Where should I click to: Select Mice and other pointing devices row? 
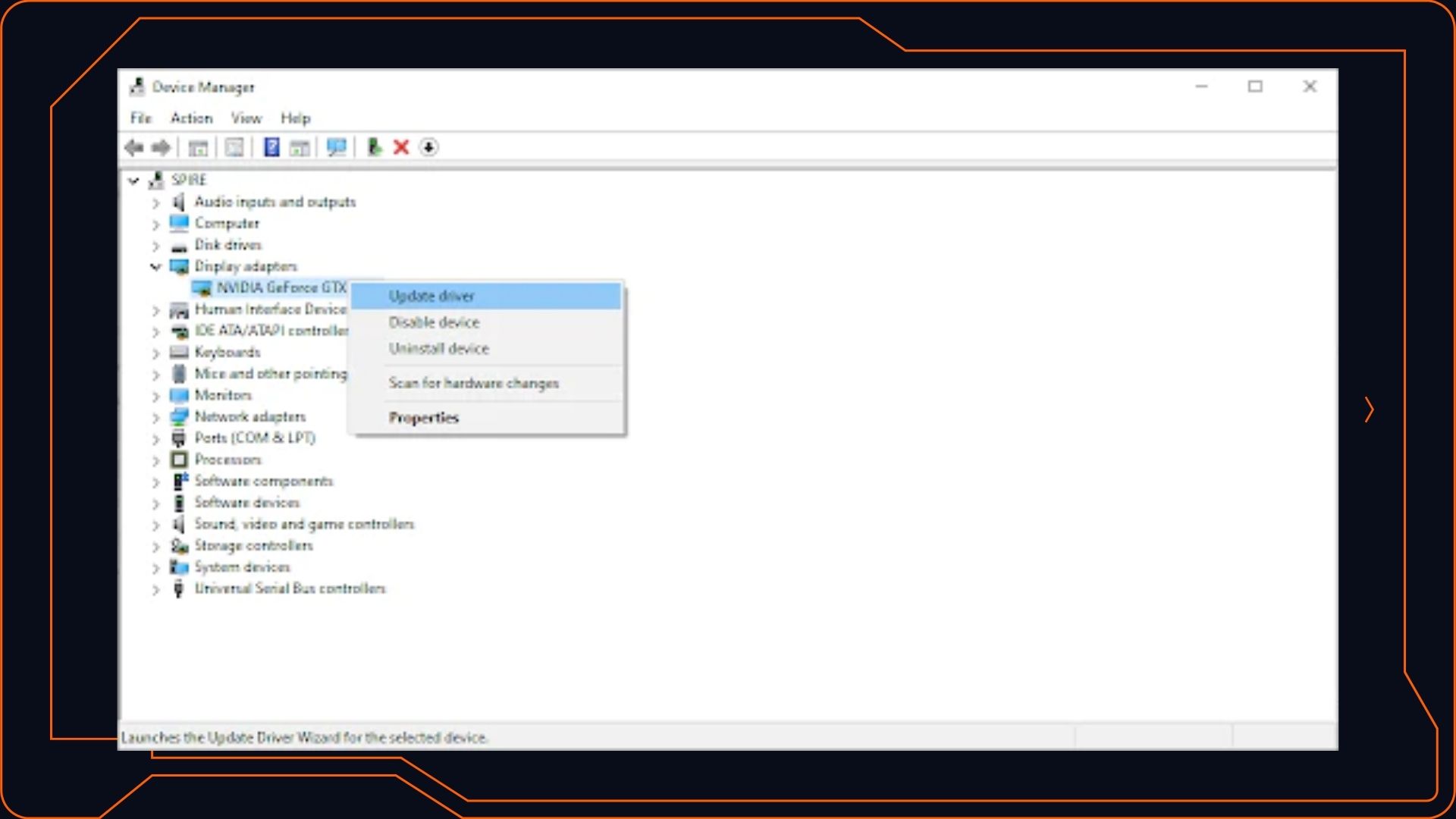pyautogui.click(x=271, y=374)
